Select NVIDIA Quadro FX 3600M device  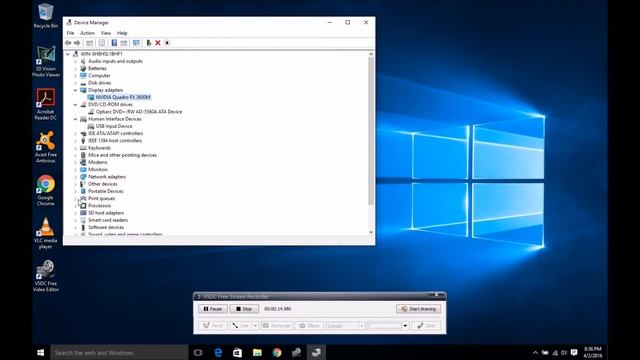click(x=123, y=97)
